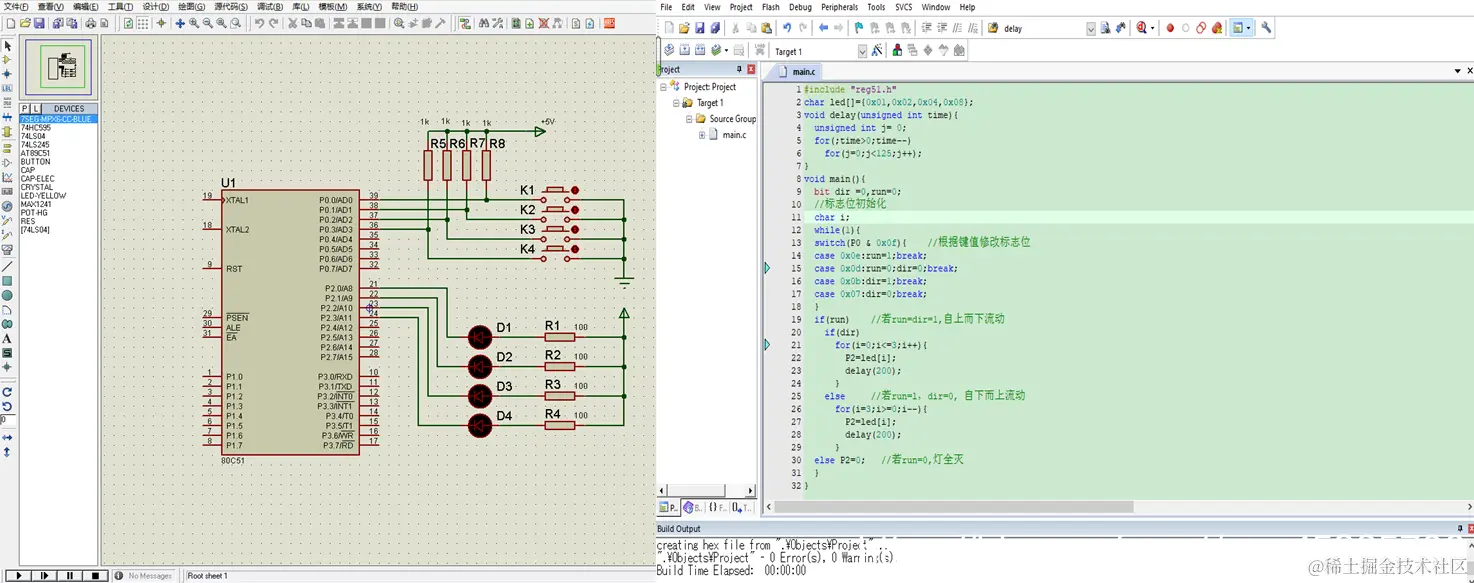Viewport: 1474px width, 583px height.
Task: Click the overview thumbnail of the schematic
Action: click(x=59, y=68)
